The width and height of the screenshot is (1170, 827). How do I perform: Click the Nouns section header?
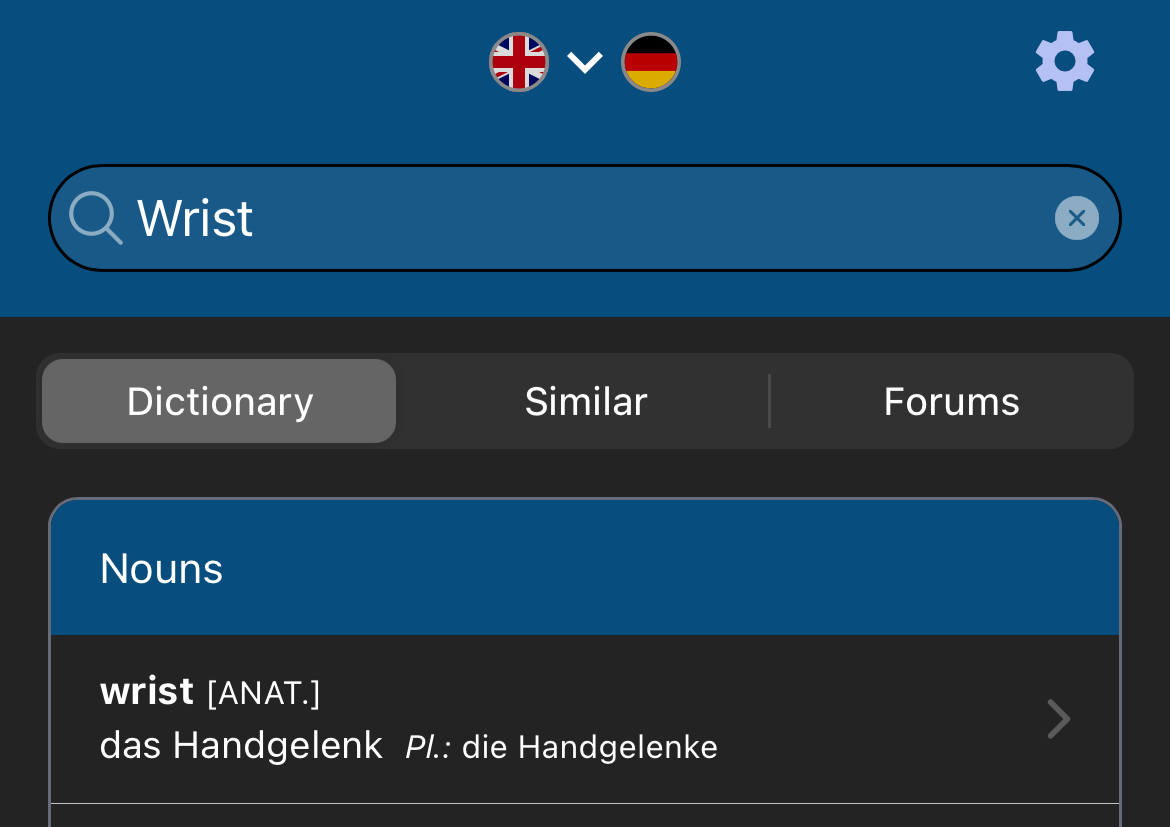tap(162, 569)
